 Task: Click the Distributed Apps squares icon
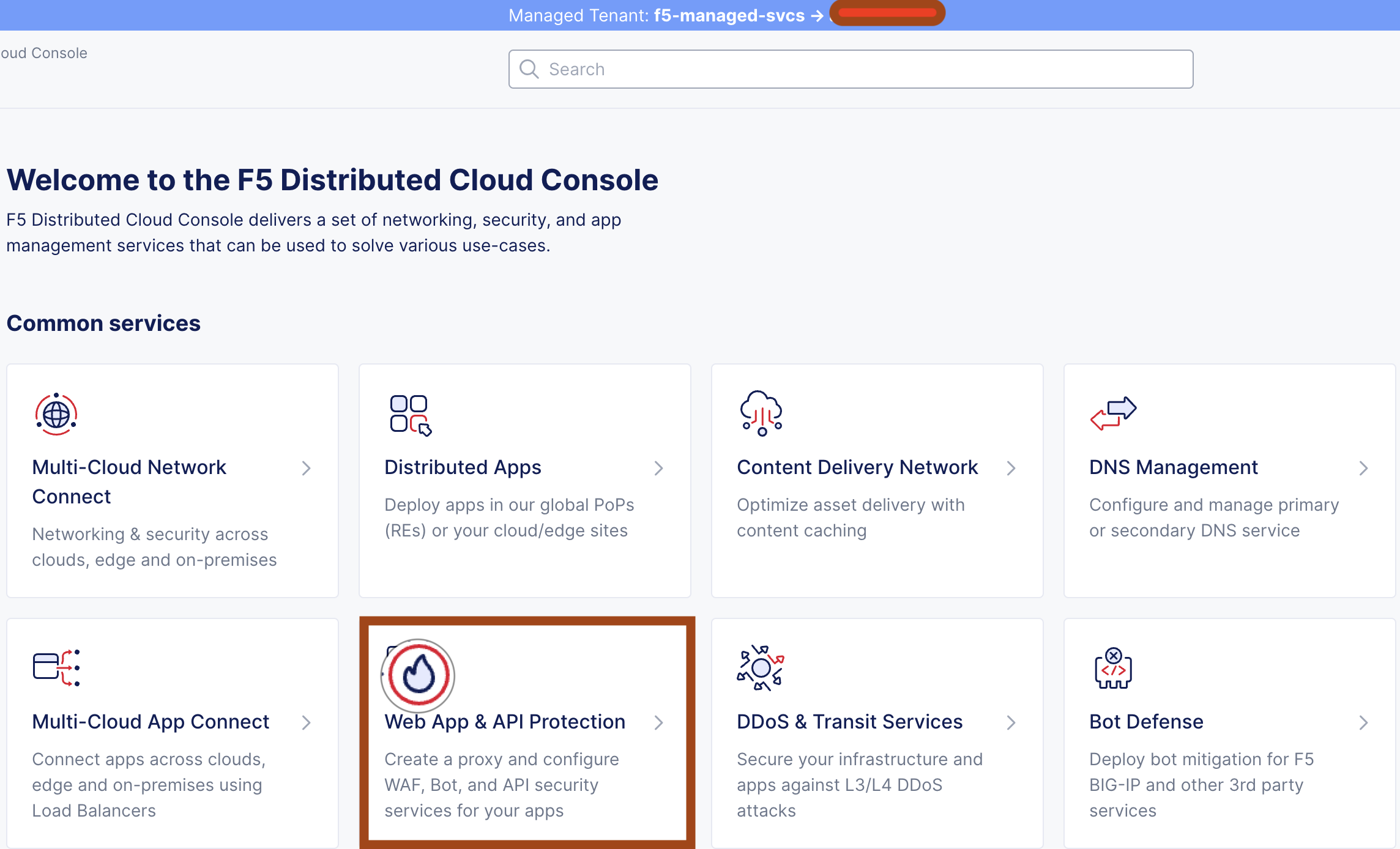click(411, 415)
